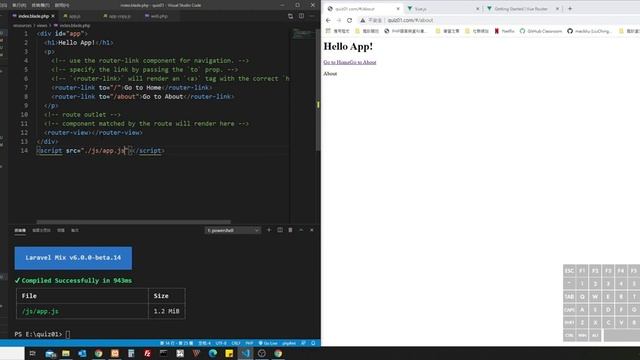640x360 pixels.
Task: Open the terminal app on the taskbar
Action: (164, 353)
